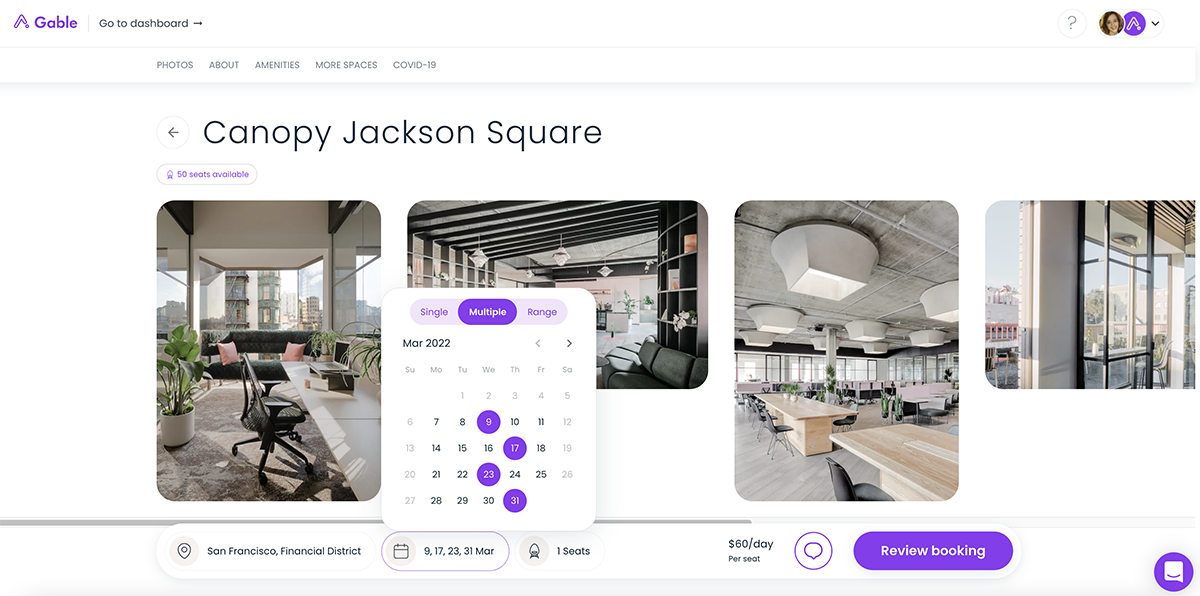Click the Review booking button
The image size is (1200, 596).
932,551
